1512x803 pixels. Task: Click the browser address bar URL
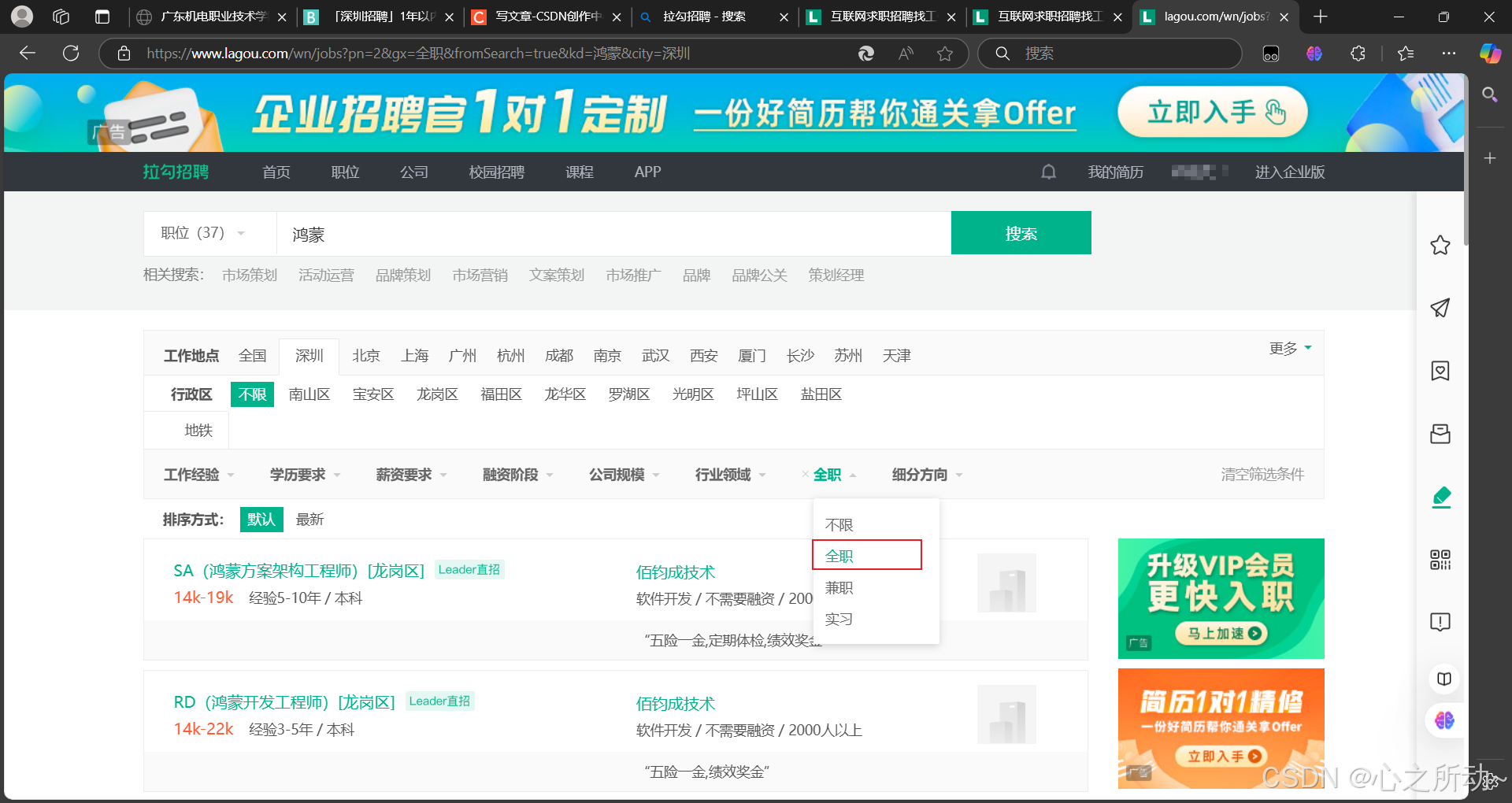pyautogui.click(x=417, y=53)
